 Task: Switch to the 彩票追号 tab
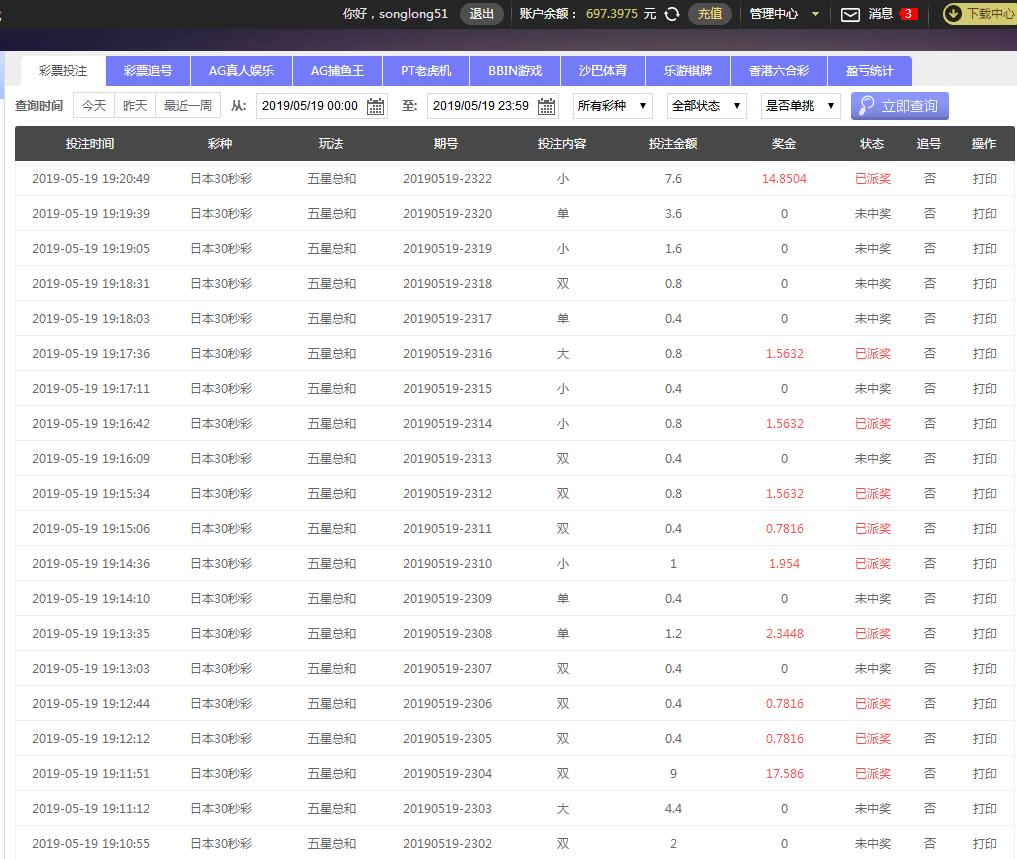tap(148, 71)
